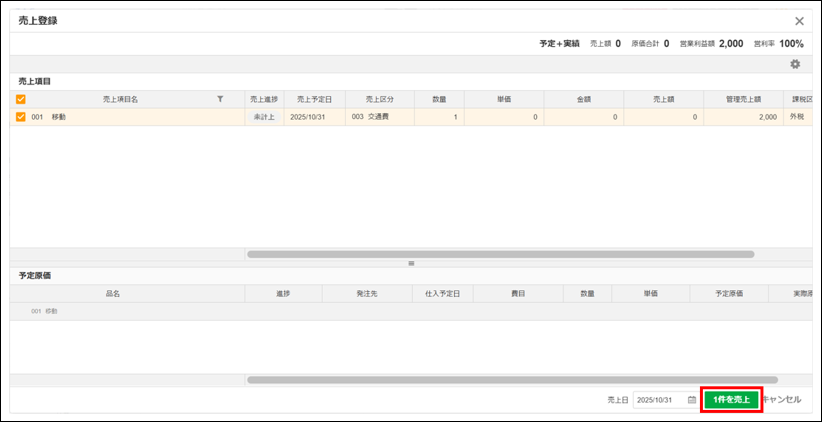Viewport: 822px width, 422px height.
Task: Click the 売上予定日 cell 2025/10/31
Action: coord(315,117)
